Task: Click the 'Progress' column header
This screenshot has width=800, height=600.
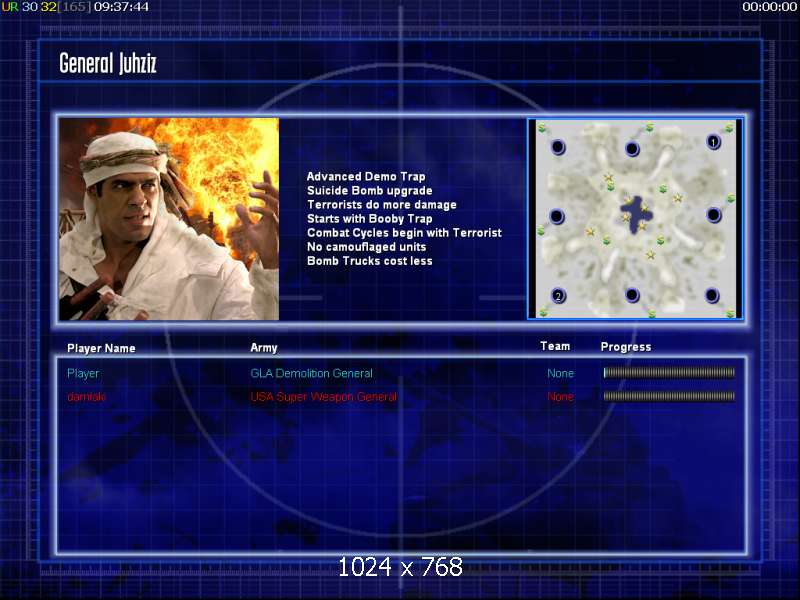Action: pyautogui.click(x=626, y=347)
